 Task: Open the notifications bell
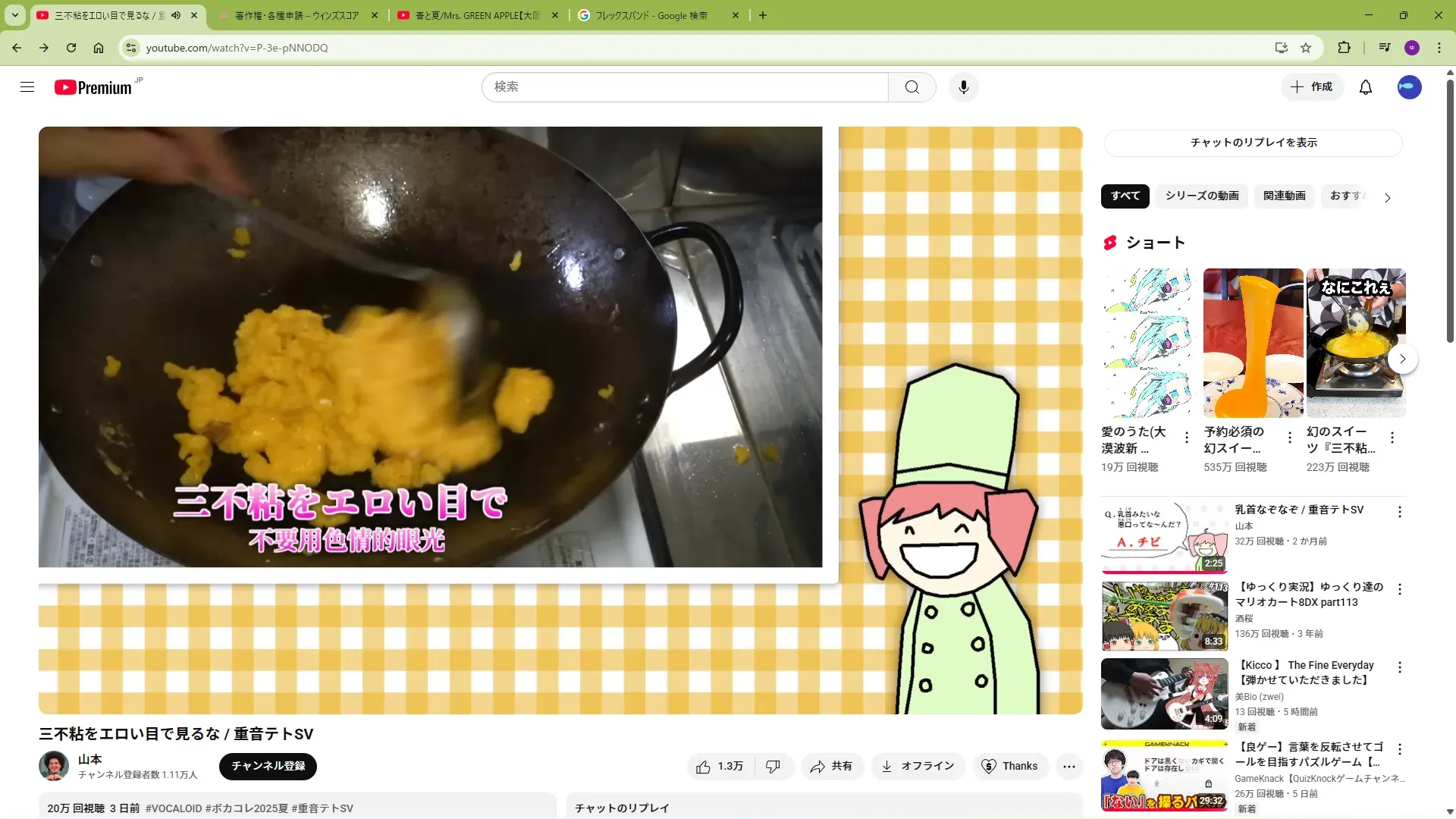pyautogui.click(x=1365, y=87)
